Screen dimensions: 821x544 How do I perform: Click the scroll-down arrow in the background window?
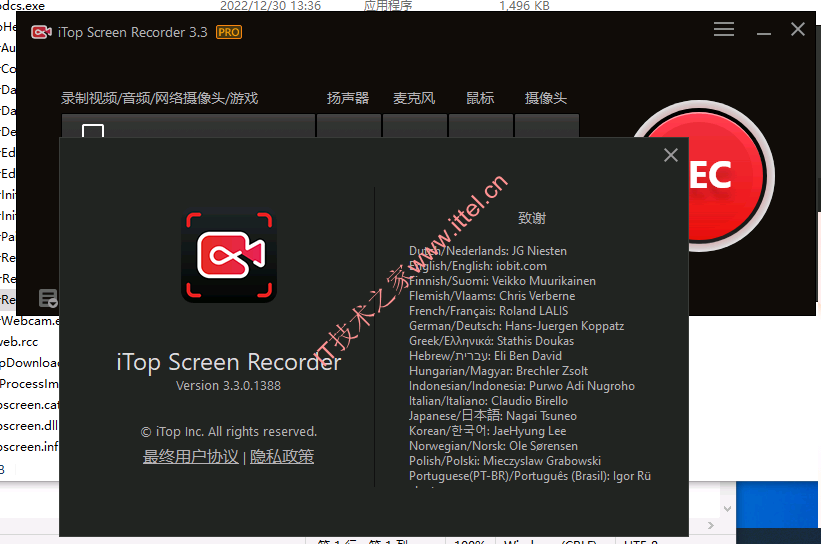pos(727,509)
